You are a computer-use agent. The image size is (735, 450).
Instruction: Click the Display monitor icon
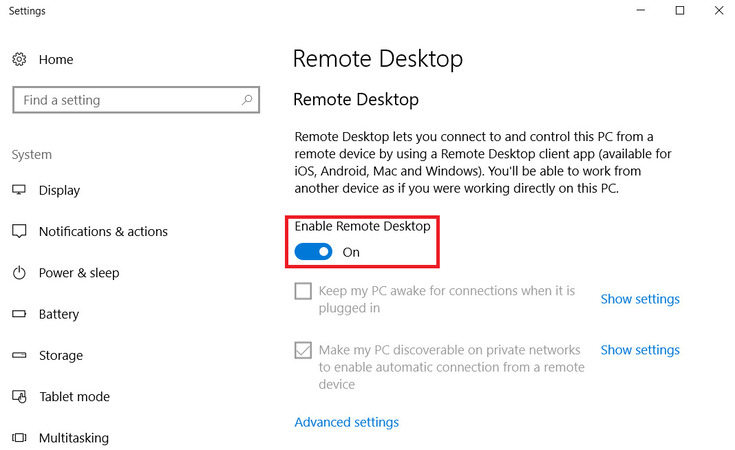click(x=19, y=190)
